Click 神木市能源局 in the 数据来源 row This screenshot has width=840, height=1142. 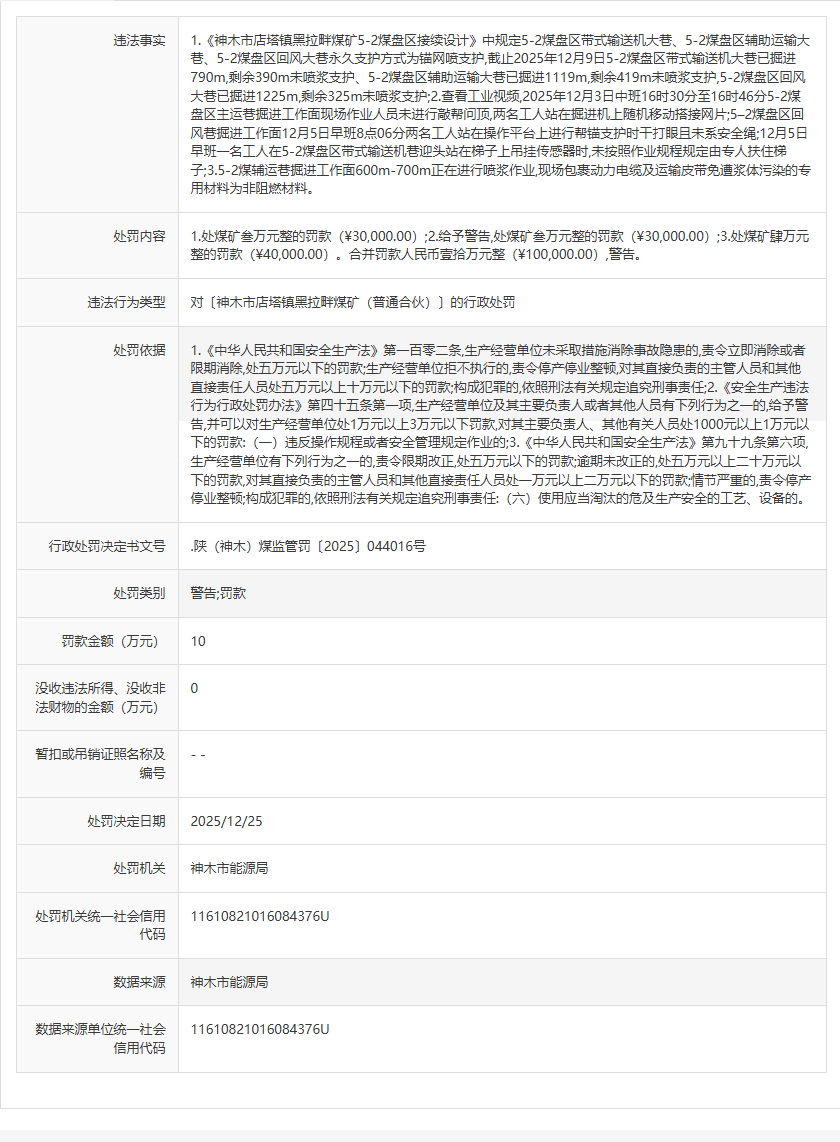coord(229,982)
